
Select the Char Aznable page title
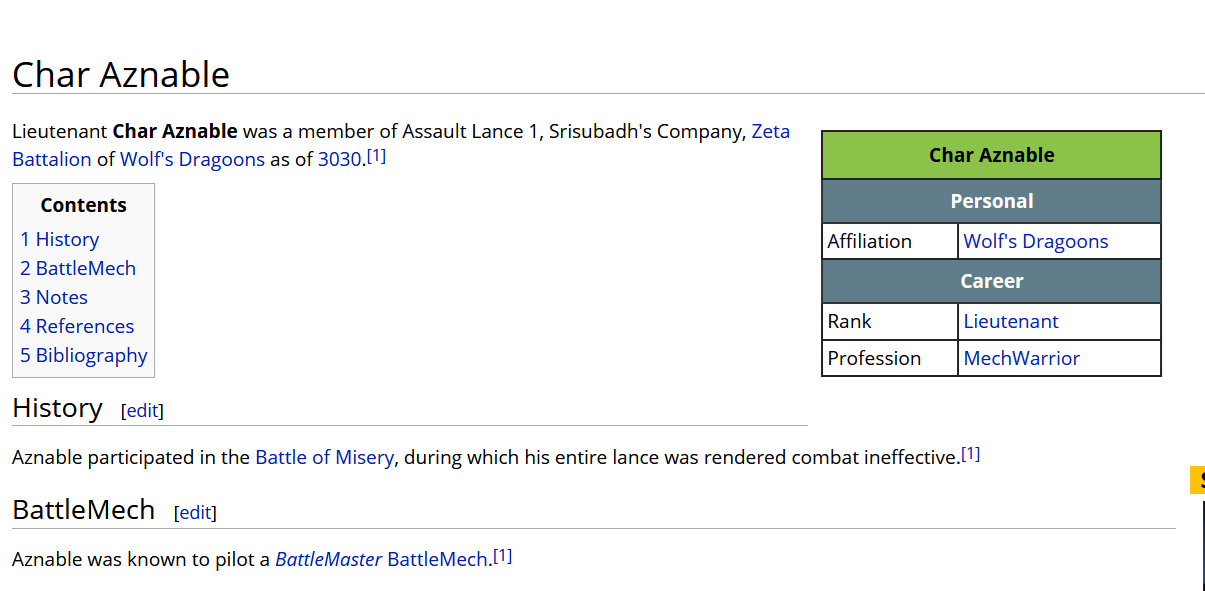[x=121, y=74]
